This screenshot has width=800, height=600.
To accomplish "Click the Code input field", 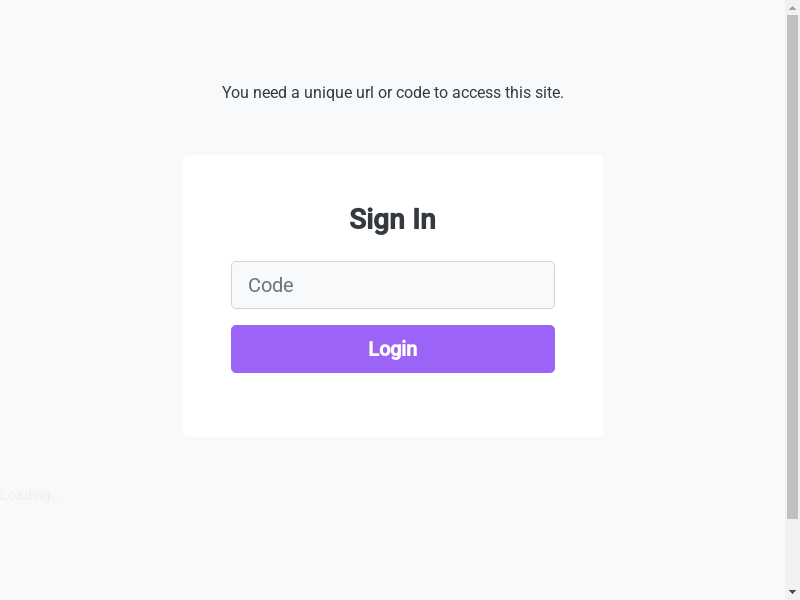I will pos(392,285).
